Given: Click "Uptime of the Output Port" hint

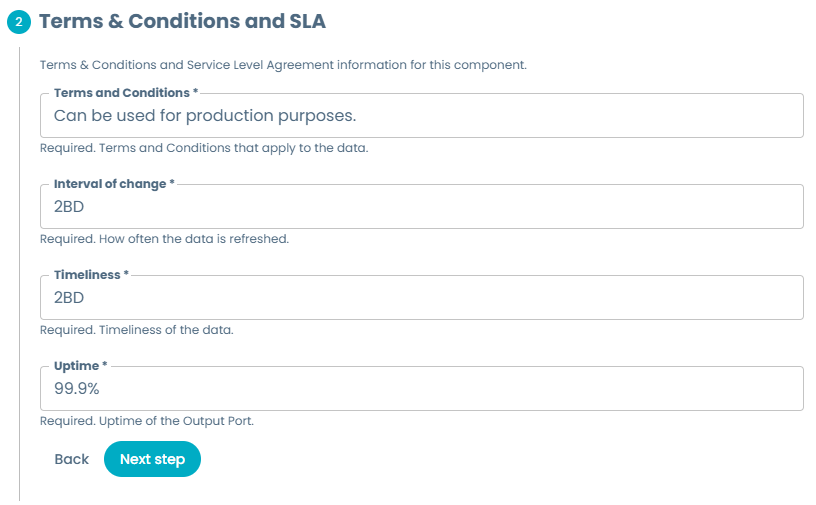Looking at the screenshot, I should [x=146, y=421].
